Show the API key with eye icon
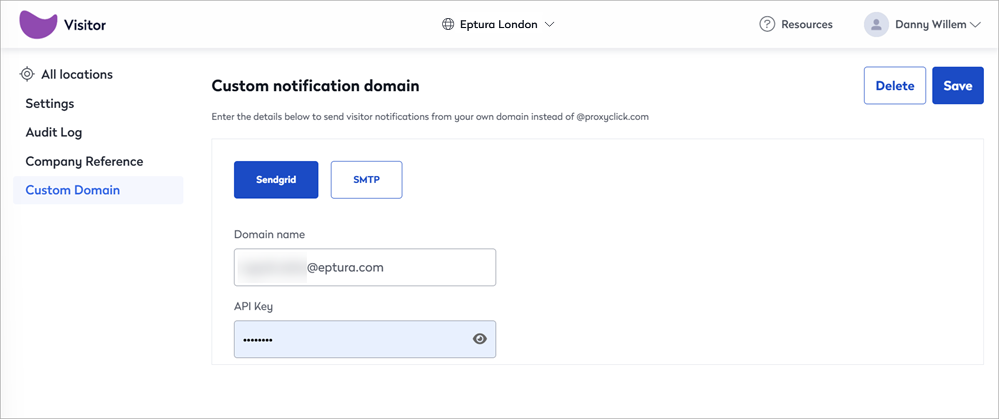999x419 pixels. (x=480, y=339)
